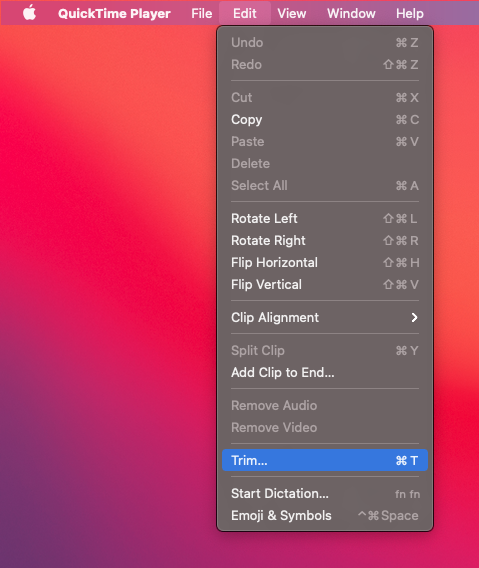Viewport: 479px width, 568px height.
Task: Start Dictation from the Edit menu
Action: [x=325, y=493]
